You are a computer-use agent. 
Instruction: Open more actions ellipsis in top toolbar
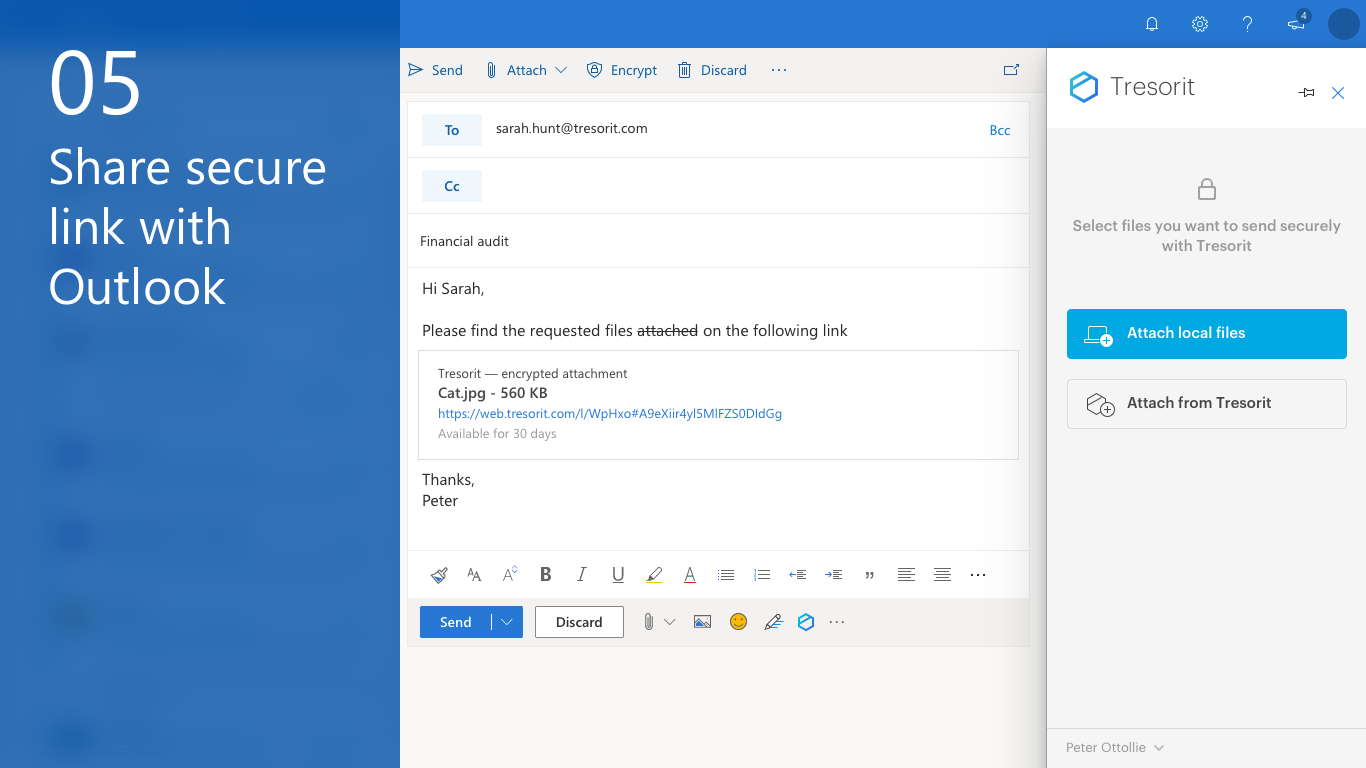[779, 70]
